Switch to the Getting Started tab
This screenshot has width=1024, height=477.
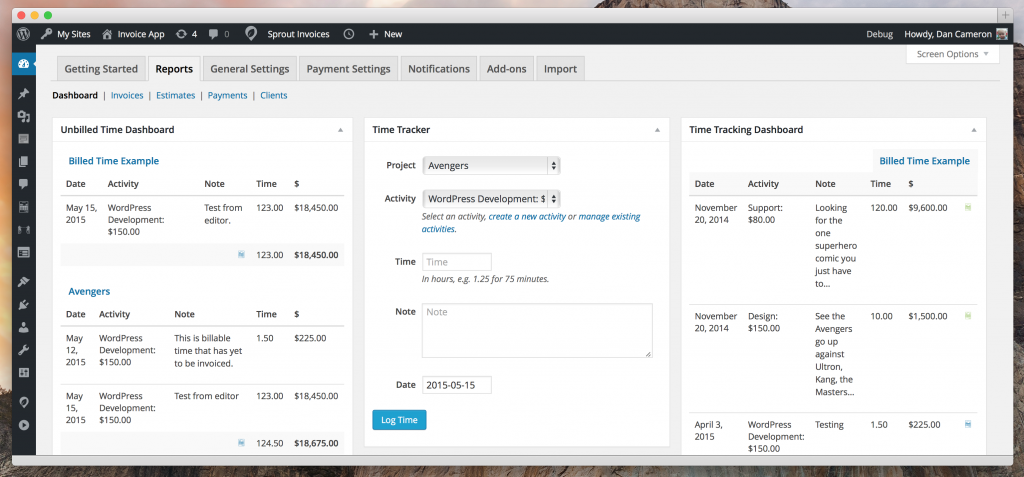click(x=101, y=69)
